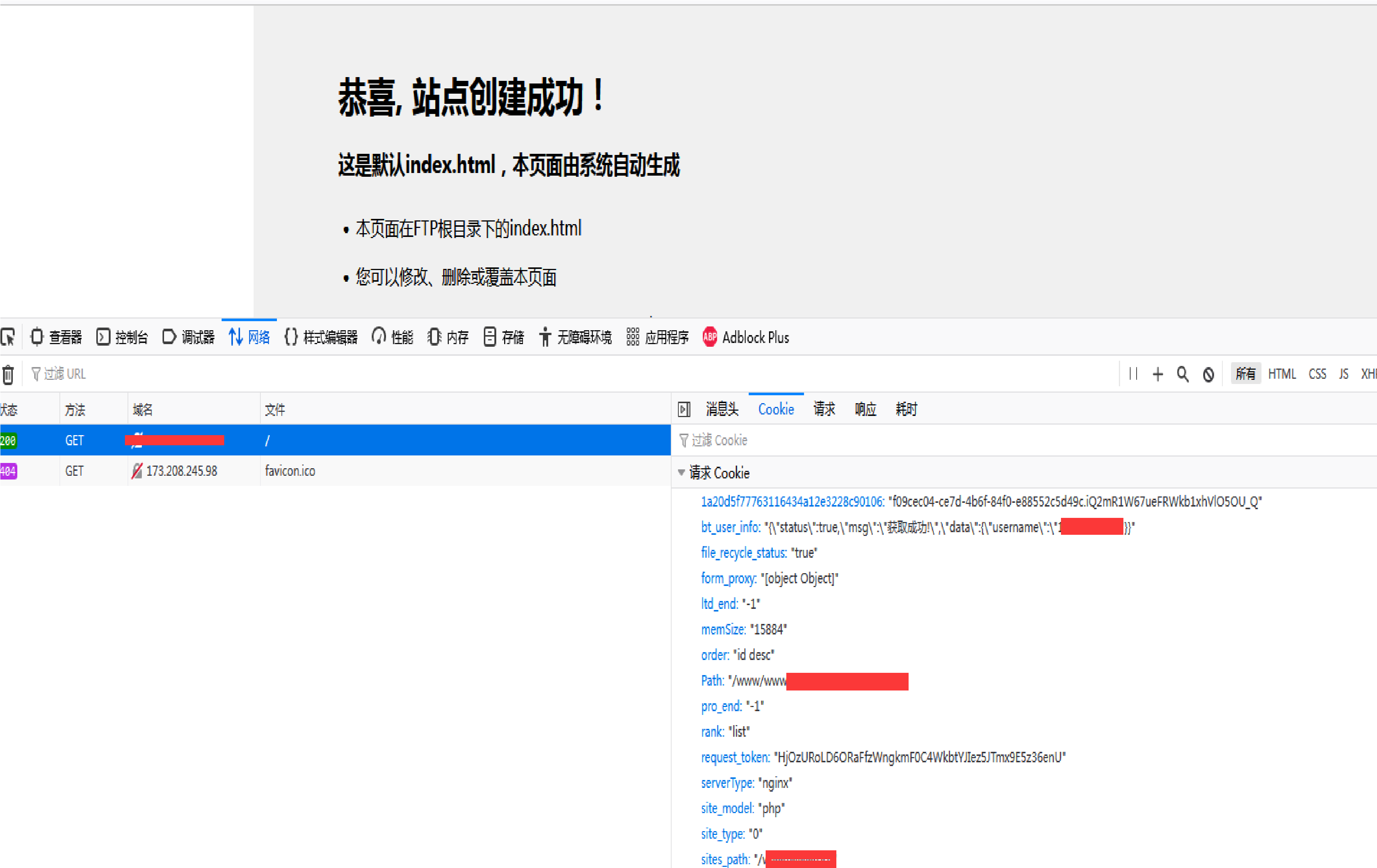This screenshot has width=1377, height=868.
Task: Select the 200 GET request row
Action: click(335, 440)
